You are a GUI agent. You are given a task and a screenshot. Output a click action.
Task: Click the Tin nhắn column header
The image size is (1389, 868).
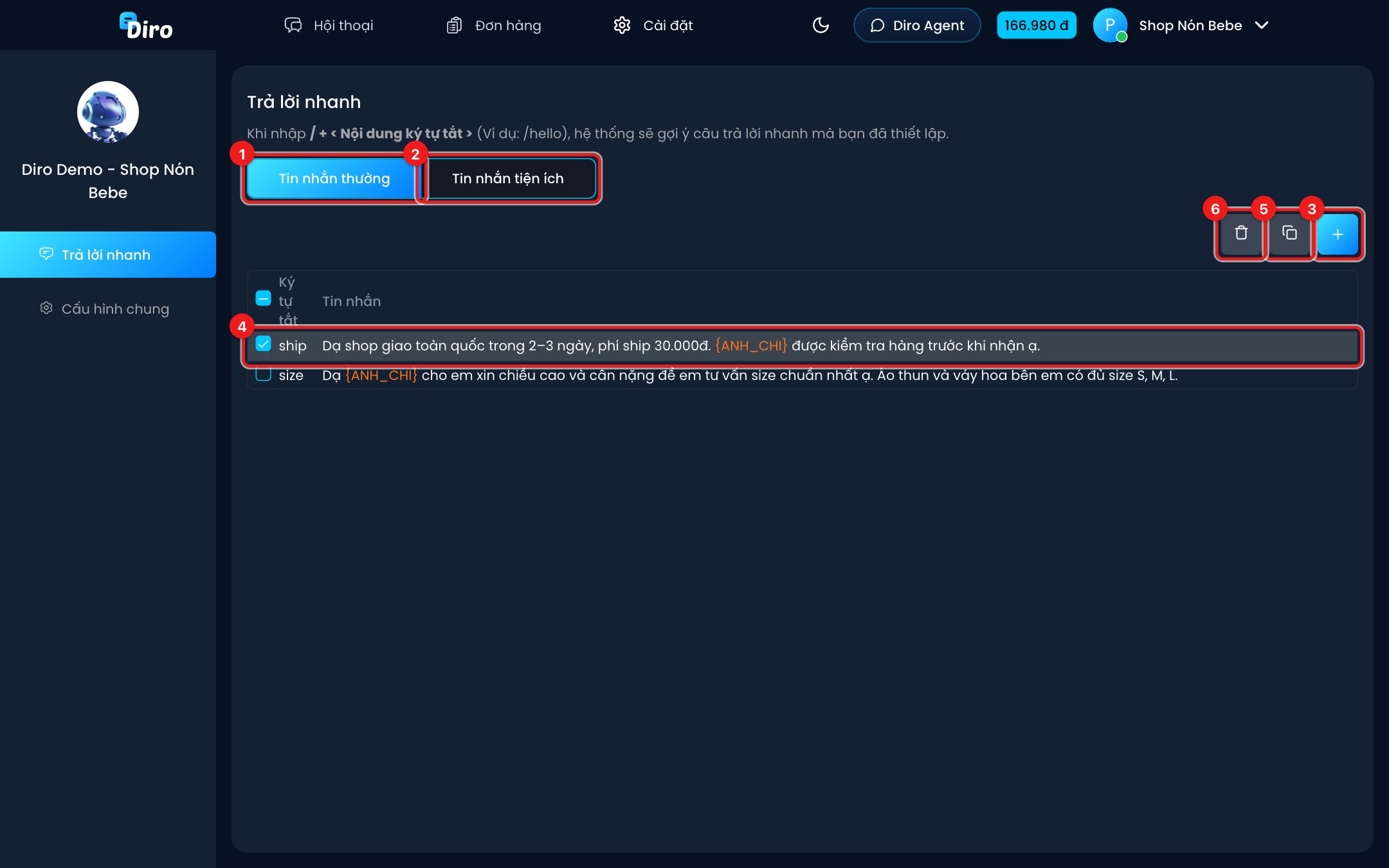351,302
